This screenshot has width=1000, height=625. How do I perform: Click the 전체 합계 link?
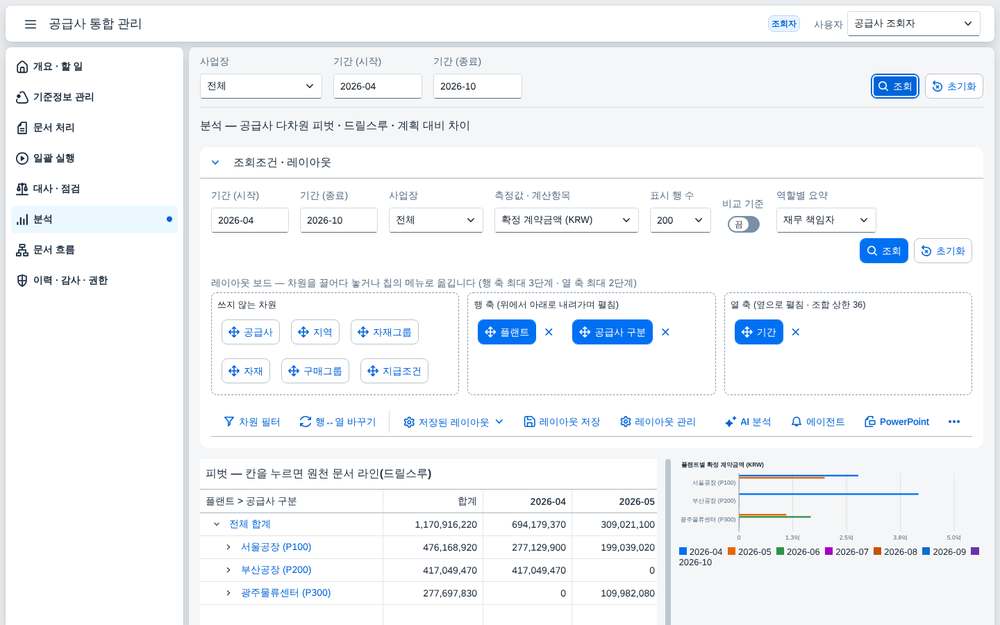click(250, 524)
